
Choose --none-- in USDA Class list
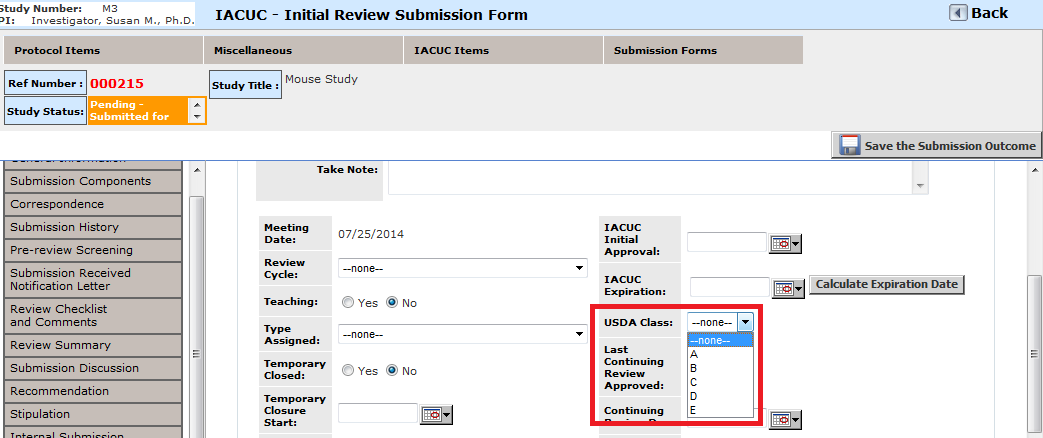pos(720,340)
